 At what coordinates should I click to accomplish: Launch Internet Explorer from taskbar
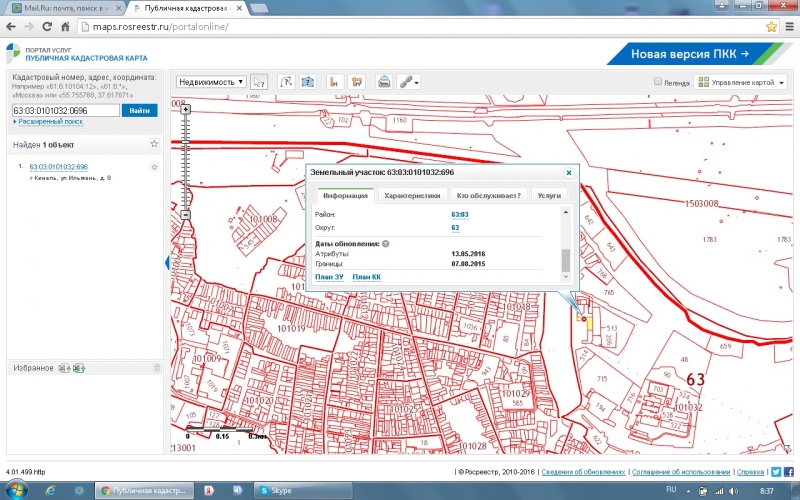50,491
